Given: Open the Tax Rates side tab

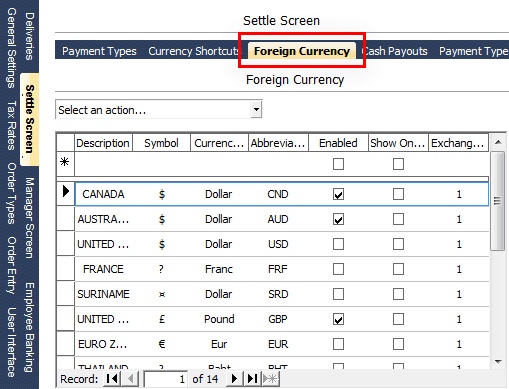Looking at the screenshot, I should point(11,125).
